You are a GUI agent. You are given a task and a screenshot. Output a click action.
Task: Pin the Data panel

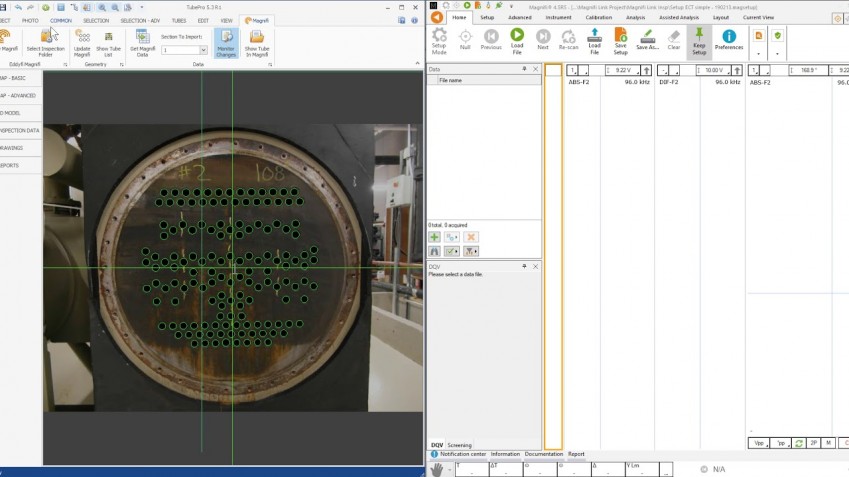524,69
